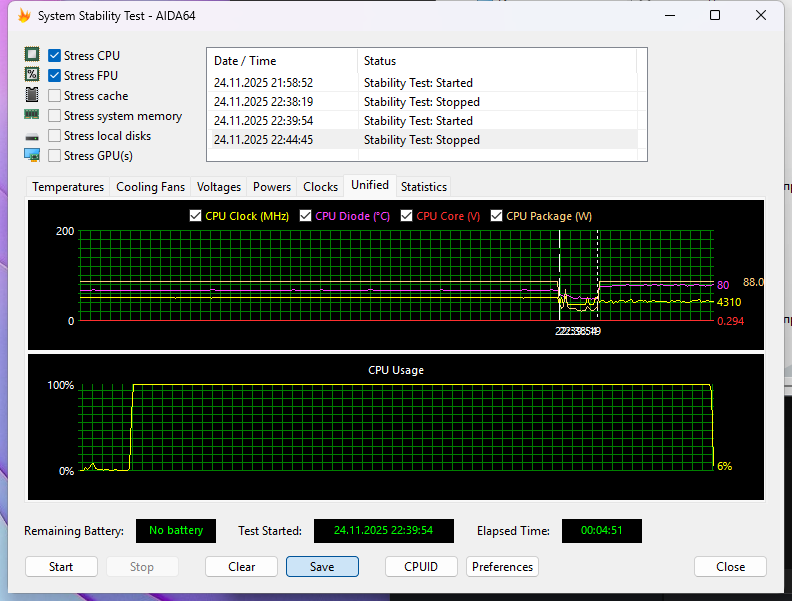Select the Unified tab
792x601 pixels.
point(370,185)
